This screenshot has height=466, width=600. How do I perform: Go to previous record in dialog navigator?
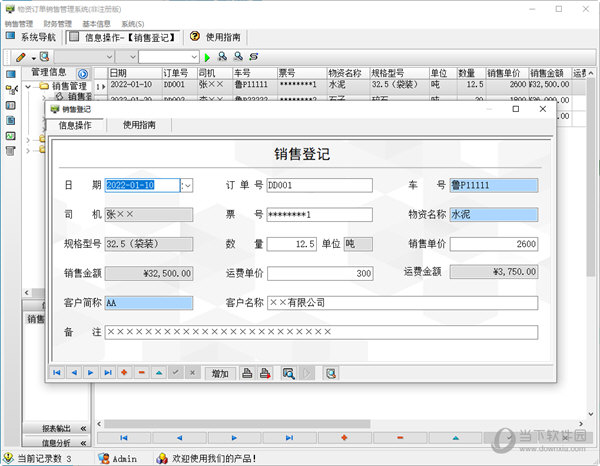[x=74, y=373]
